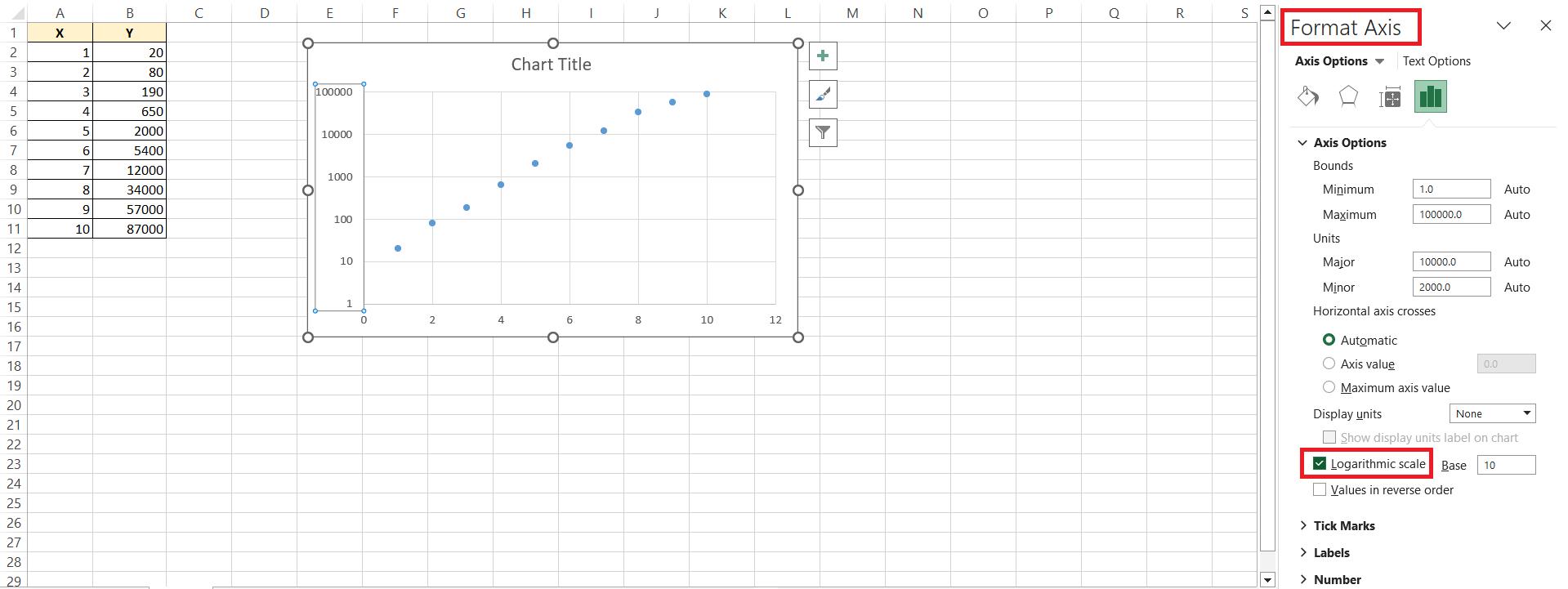Image resolution: width=1568 pixels, height=589 pixels.
Task: Click the horizontal axis label 12
Action: (775, 320)
